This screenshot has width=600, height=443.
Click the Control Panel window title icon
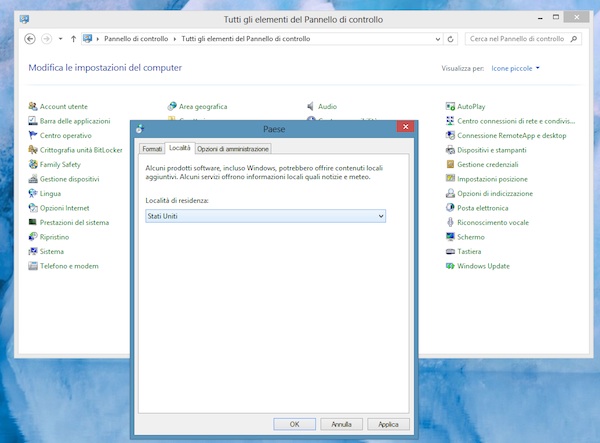24,19
